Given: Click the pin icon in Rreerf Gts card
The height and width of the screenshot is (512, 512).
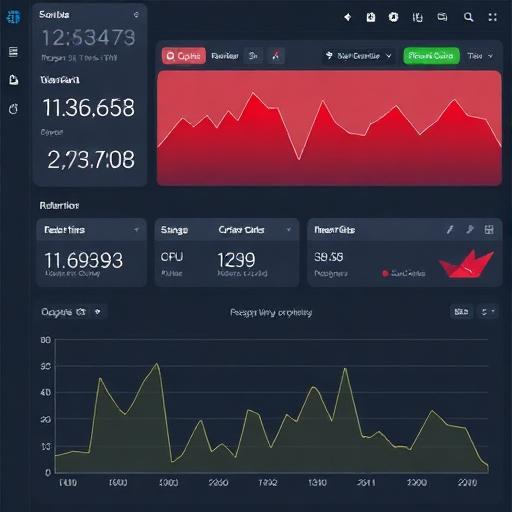Looking at the screenshot, I should [x=470, y=229].
